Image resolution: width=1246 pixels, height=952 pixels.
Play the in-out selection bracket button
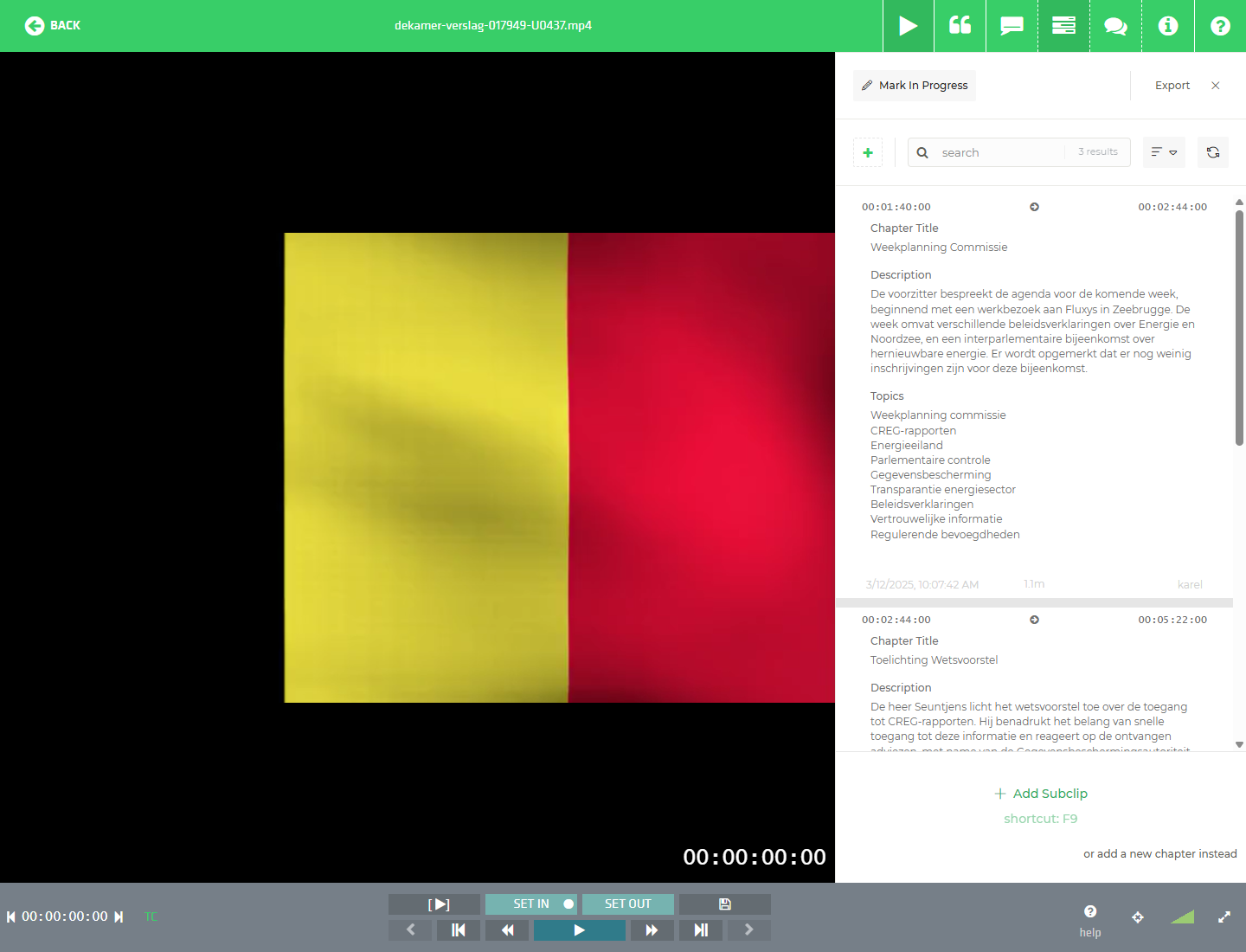(x=434, y=904)
